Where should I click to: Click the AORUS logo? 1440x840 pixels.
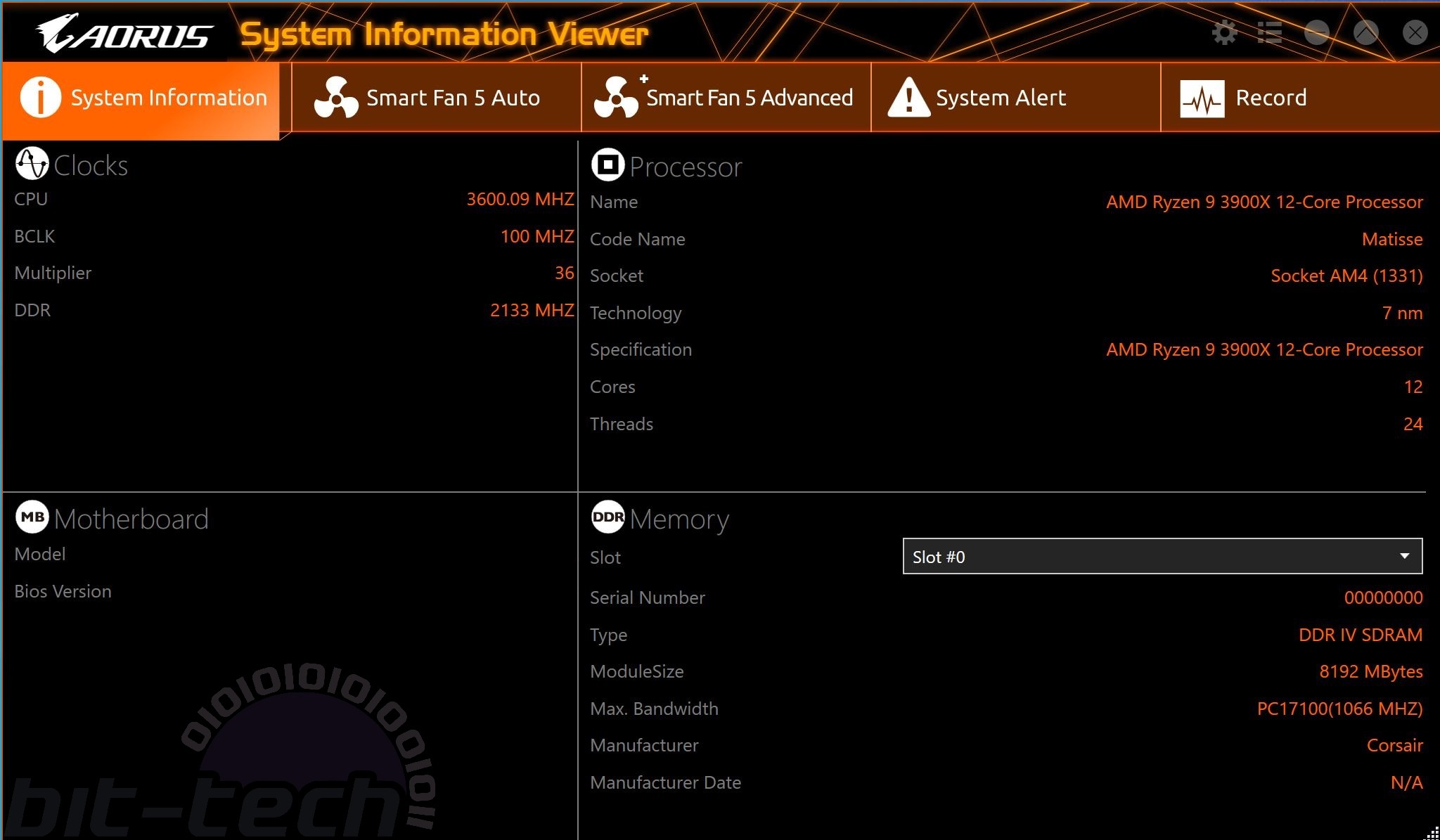(124, 34)
